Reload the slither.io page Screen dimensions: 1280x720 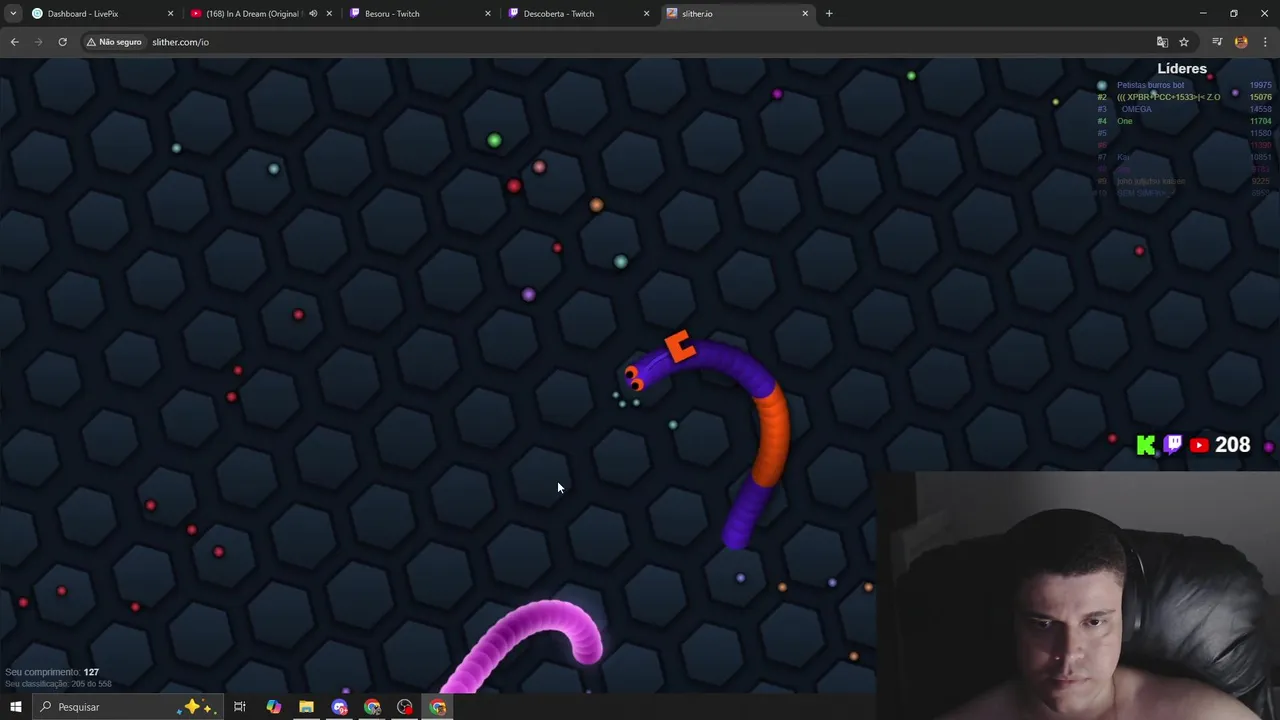tap(62, 42)
